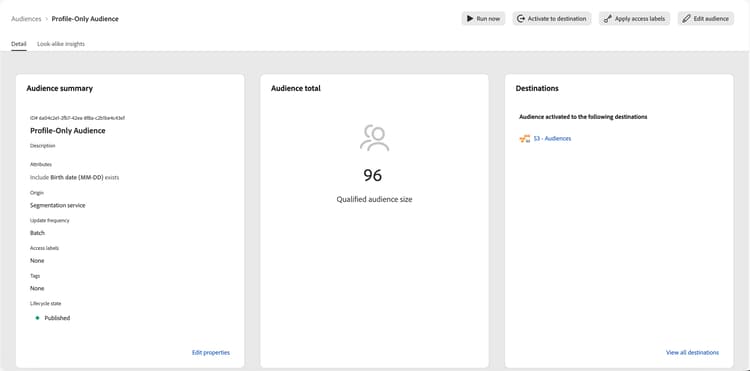Click the Run now button
The width and height of the screenshot is (750, 371).
pos(483,19)
